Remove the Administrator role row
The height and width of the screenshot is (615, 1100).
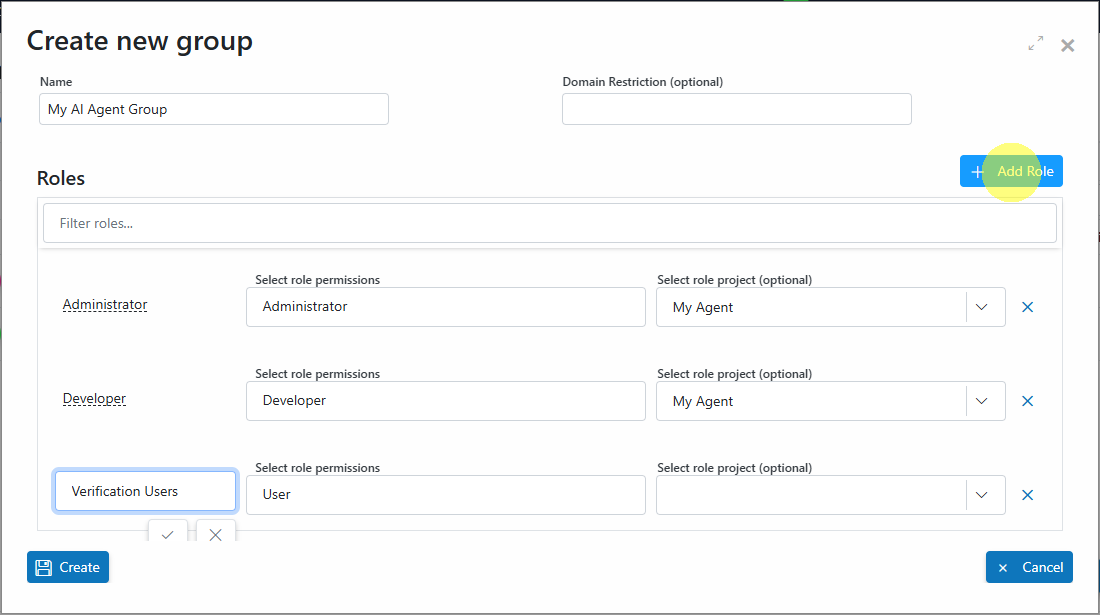tap(1028, 307)
